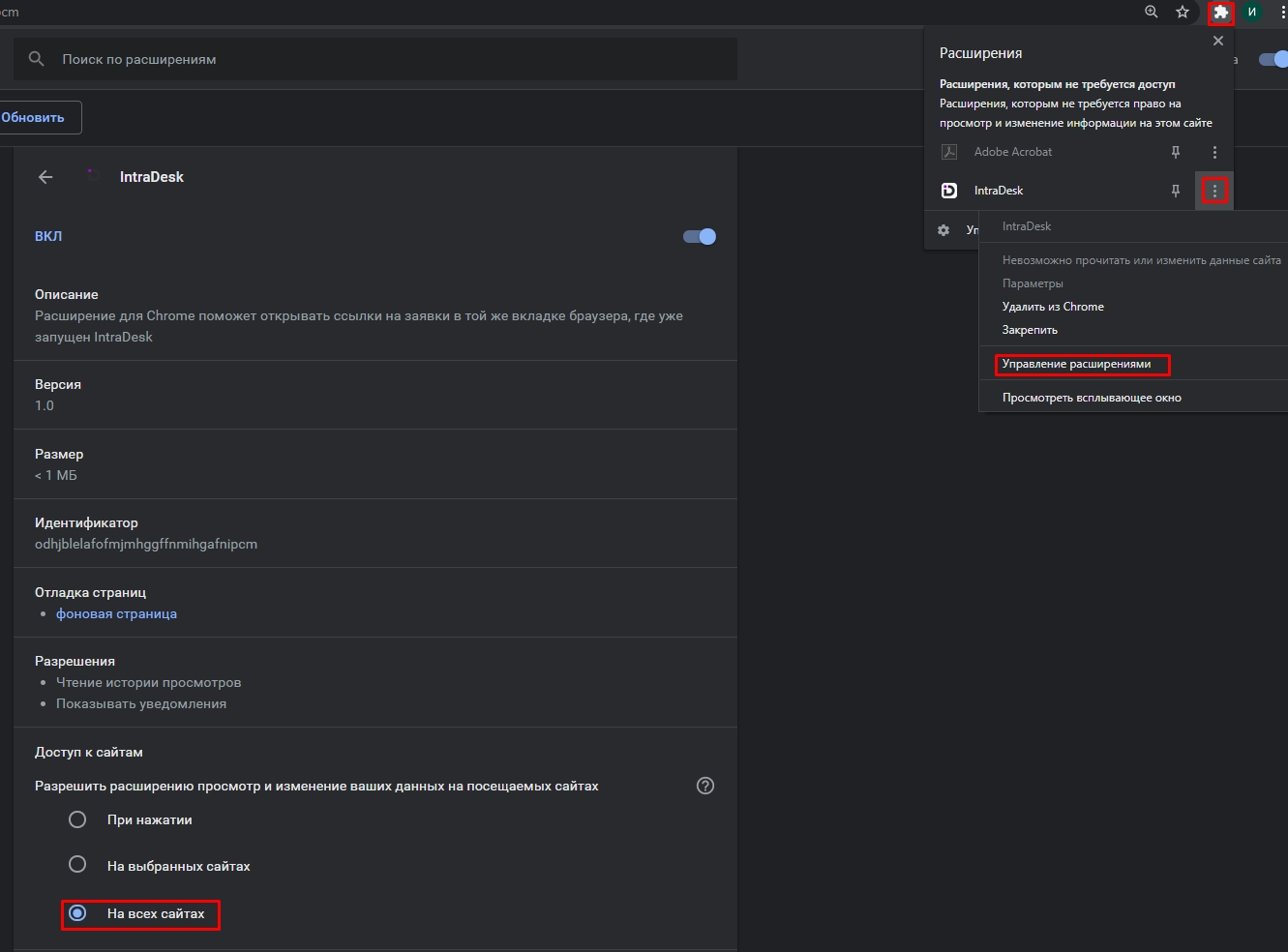The width and height of the screenshot is (1288, 952).
Task: Open help icon for site access
Action: pyautogui.click(x=705, y=786)
